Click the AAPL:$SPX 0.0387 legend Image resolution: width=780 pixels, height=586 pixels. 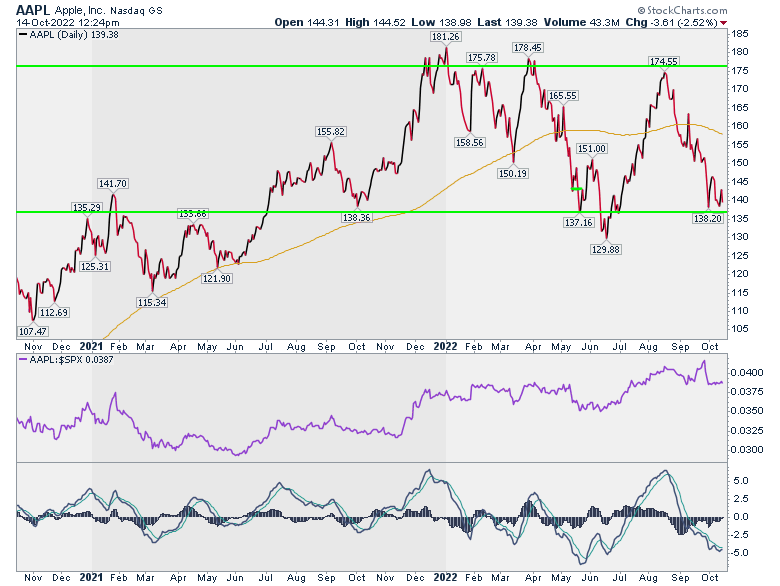67,360
